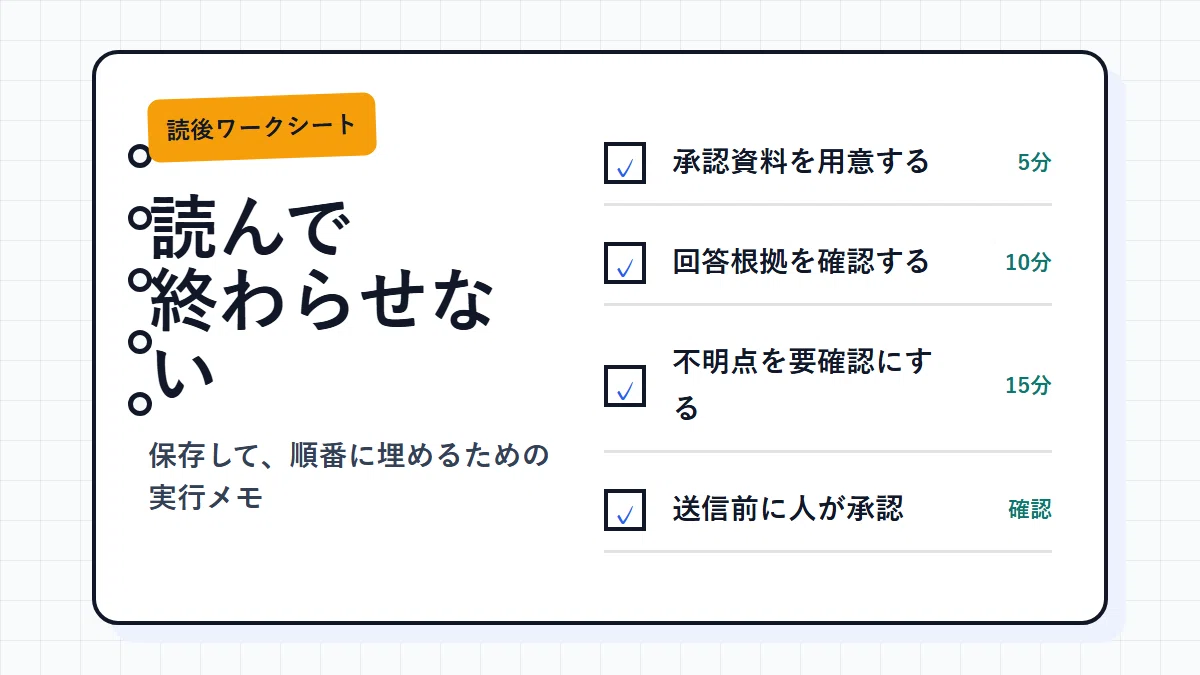Toggle the 不明点を要確認にする checkbox
The height and width of the screenshot is (675, 1200).
(x=625, y=385)
